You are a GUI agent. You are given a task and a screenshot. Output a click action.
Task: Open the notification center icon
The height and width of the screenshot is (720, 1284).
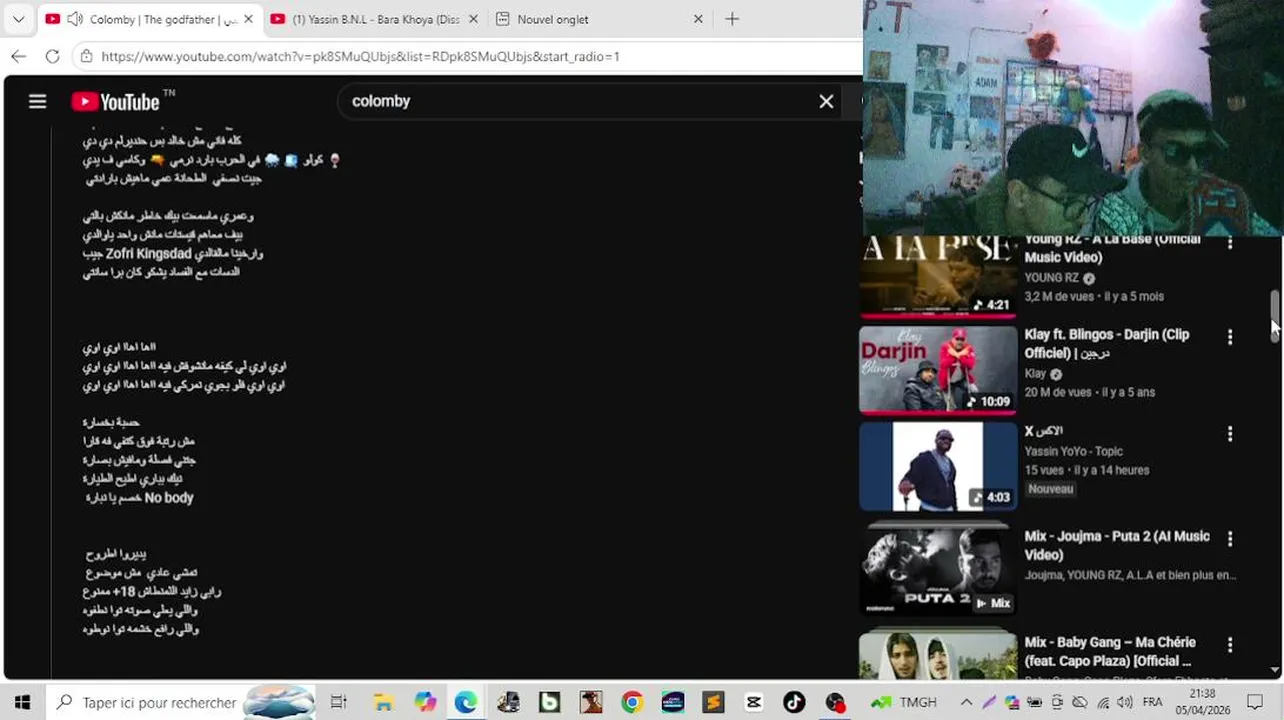coord(1255,703)
